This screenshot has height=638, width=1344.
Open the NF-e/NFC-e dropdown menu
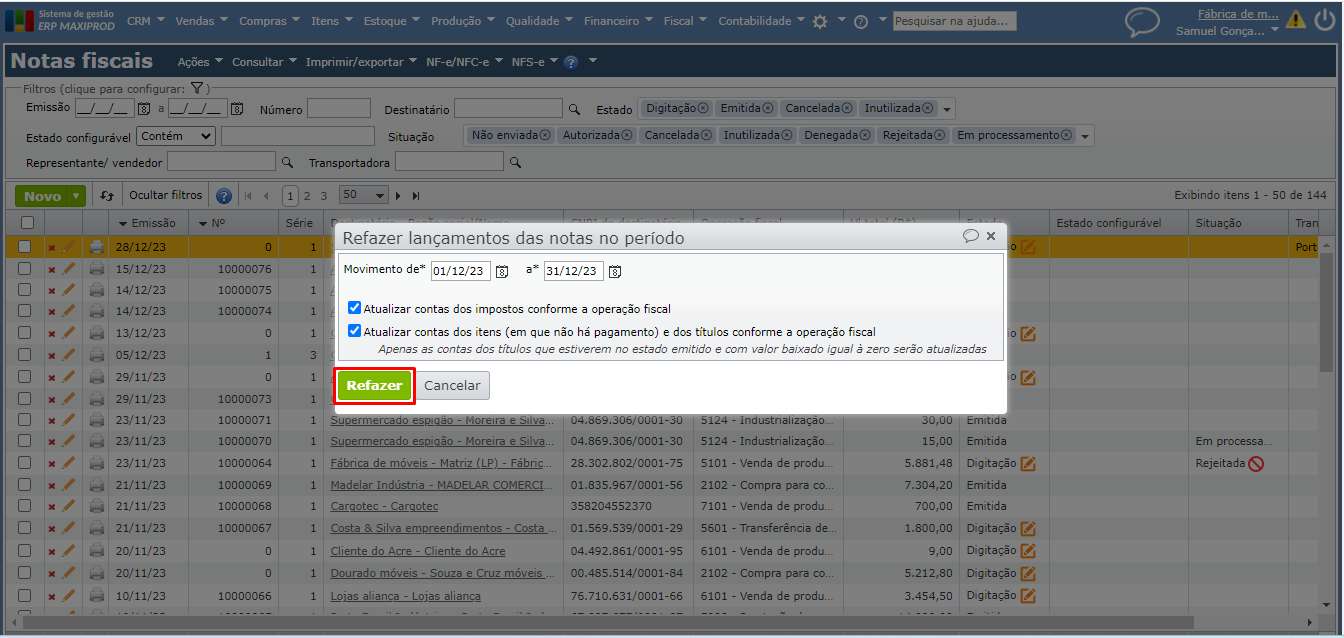click(464, 62)
